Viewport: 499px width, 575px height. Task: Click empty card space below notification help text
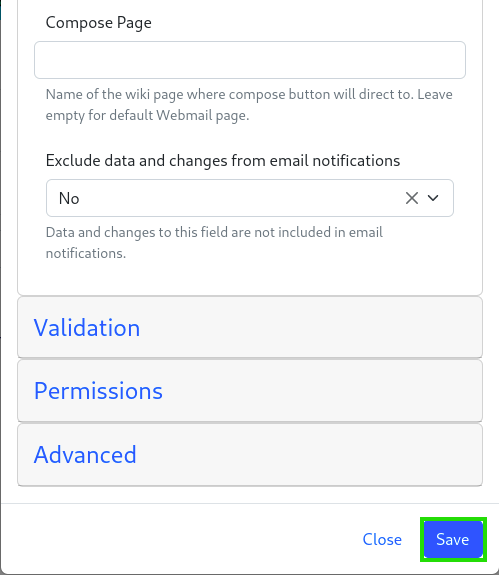pos(249,279)
